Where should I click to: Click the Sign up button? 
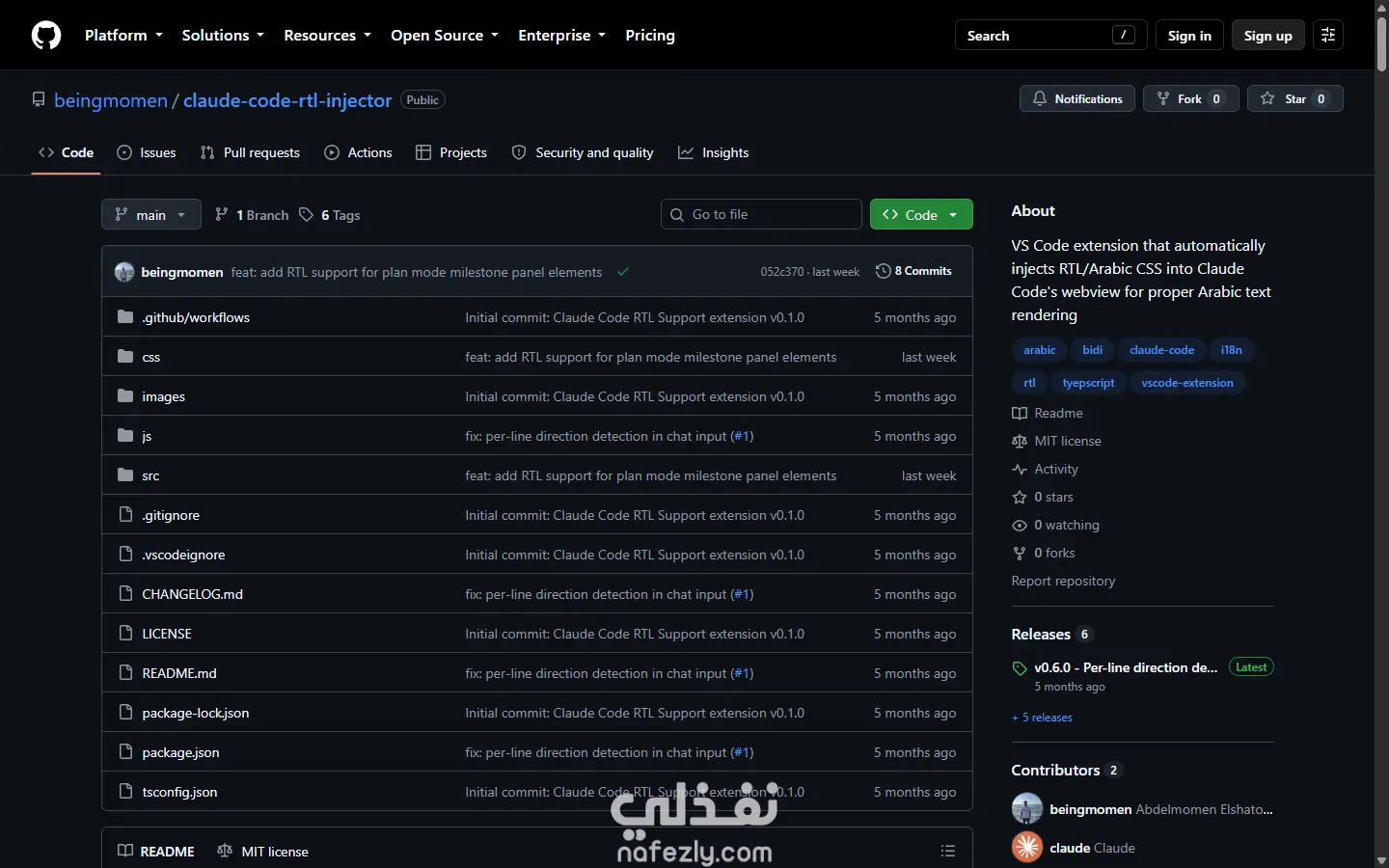(x=1268, y=36)
